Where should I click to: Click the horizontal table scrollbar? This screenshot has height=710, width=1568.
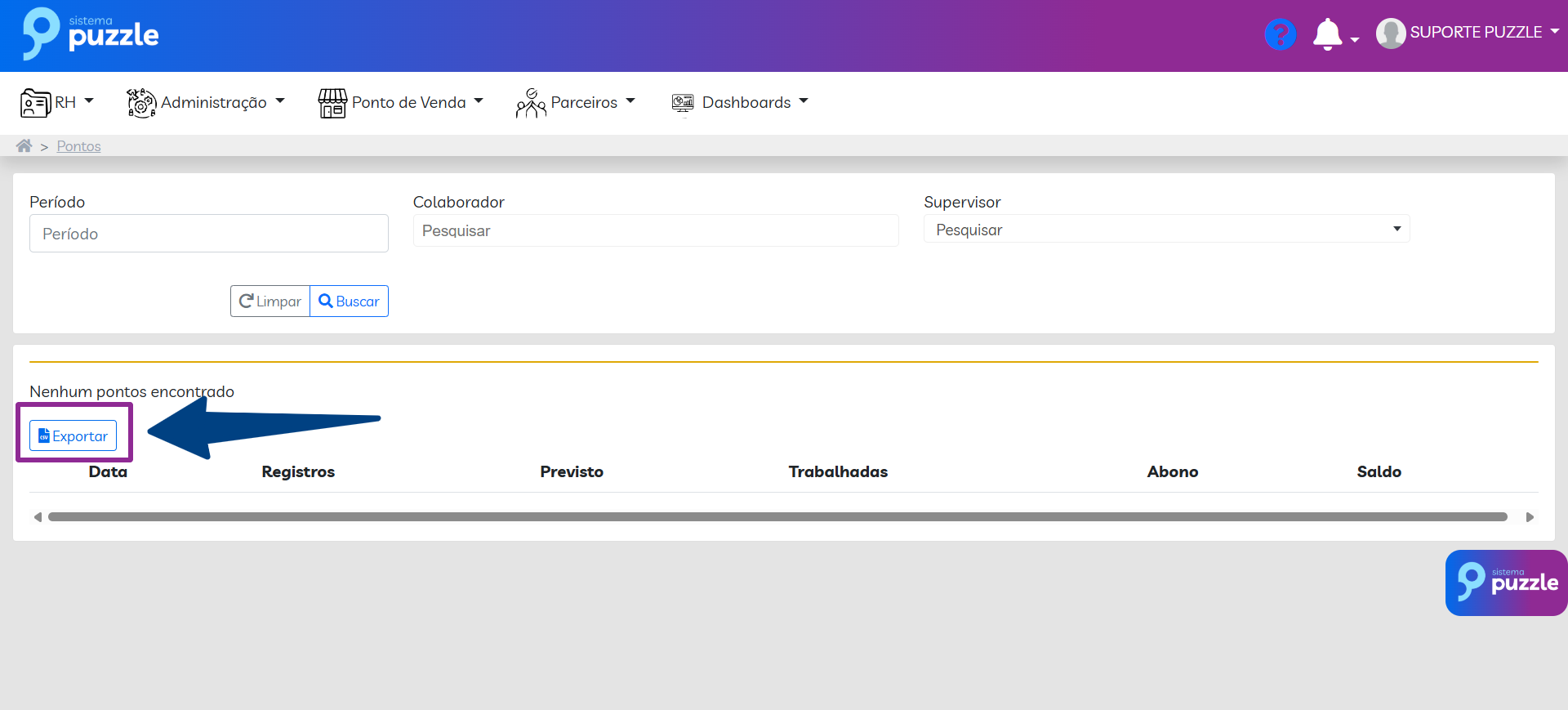point(777,517)
